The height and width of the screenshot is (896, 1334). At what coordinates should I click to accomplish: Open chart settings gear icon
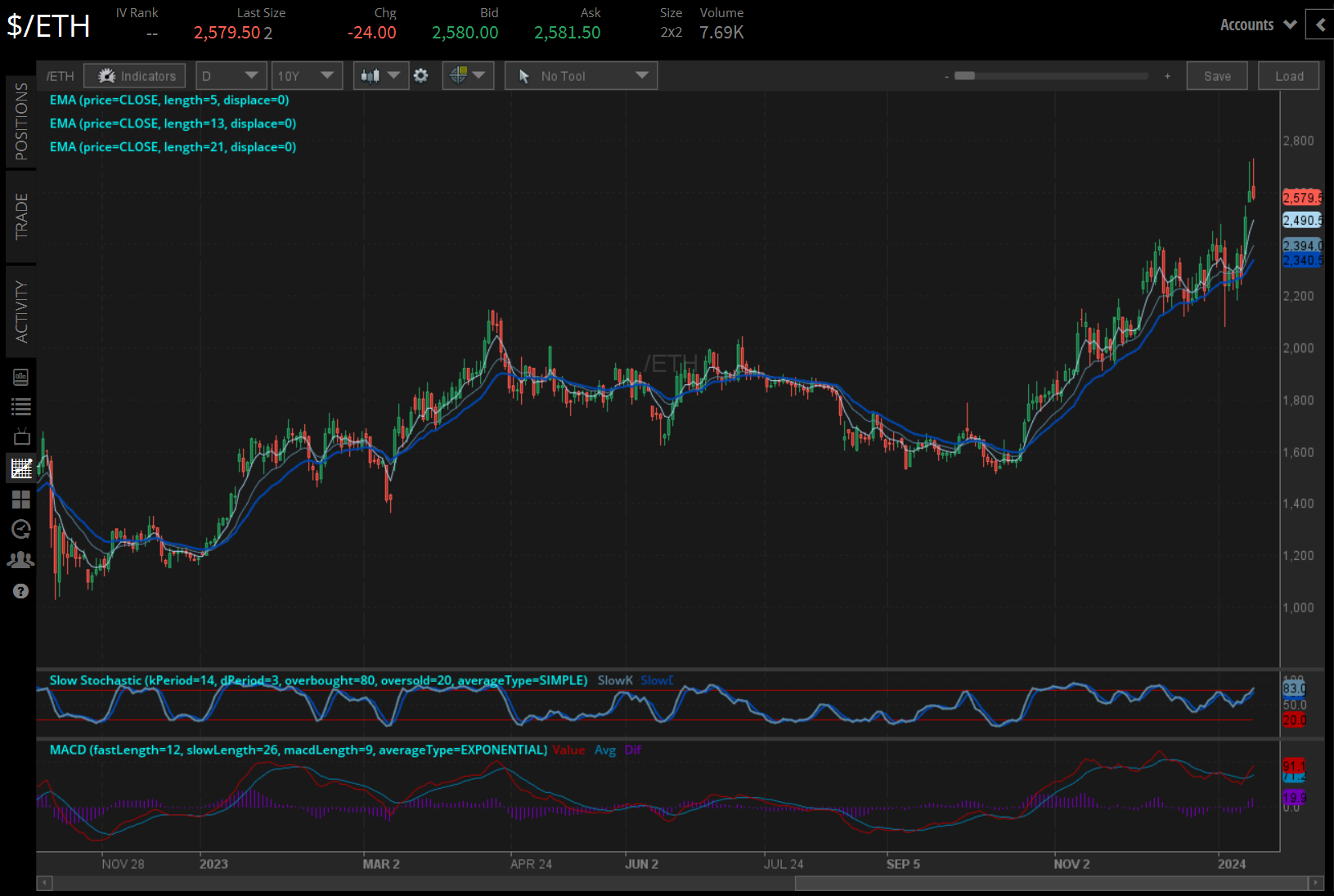(x=421, y=76)
